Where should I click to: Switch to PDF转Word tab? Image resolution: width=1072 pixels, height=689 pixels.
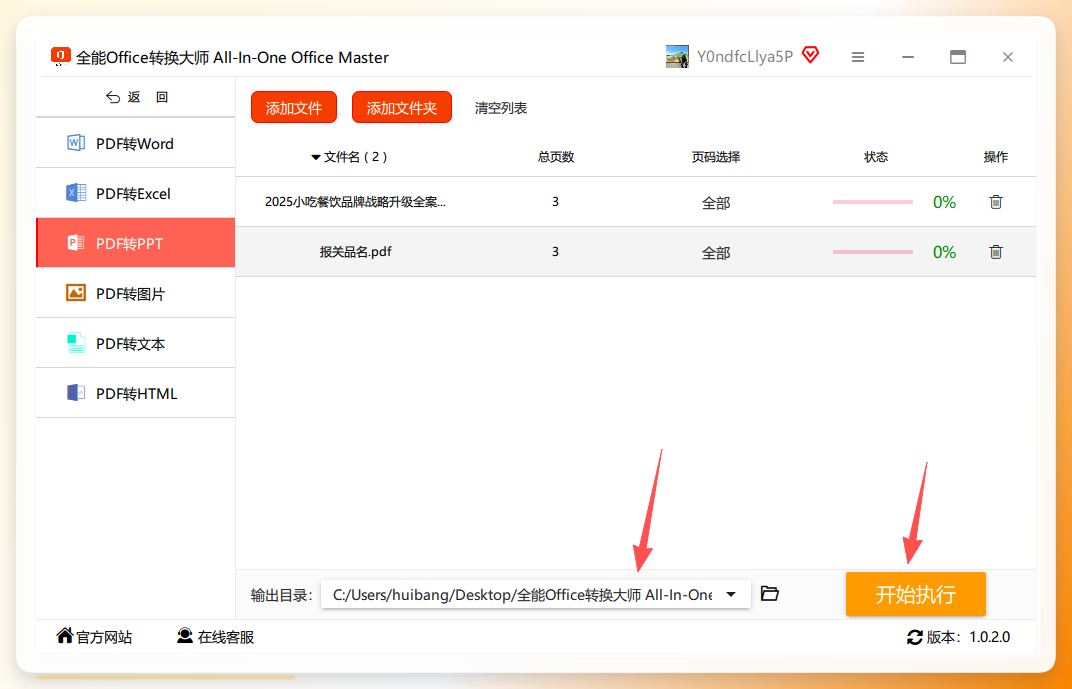tap(135, 143)
